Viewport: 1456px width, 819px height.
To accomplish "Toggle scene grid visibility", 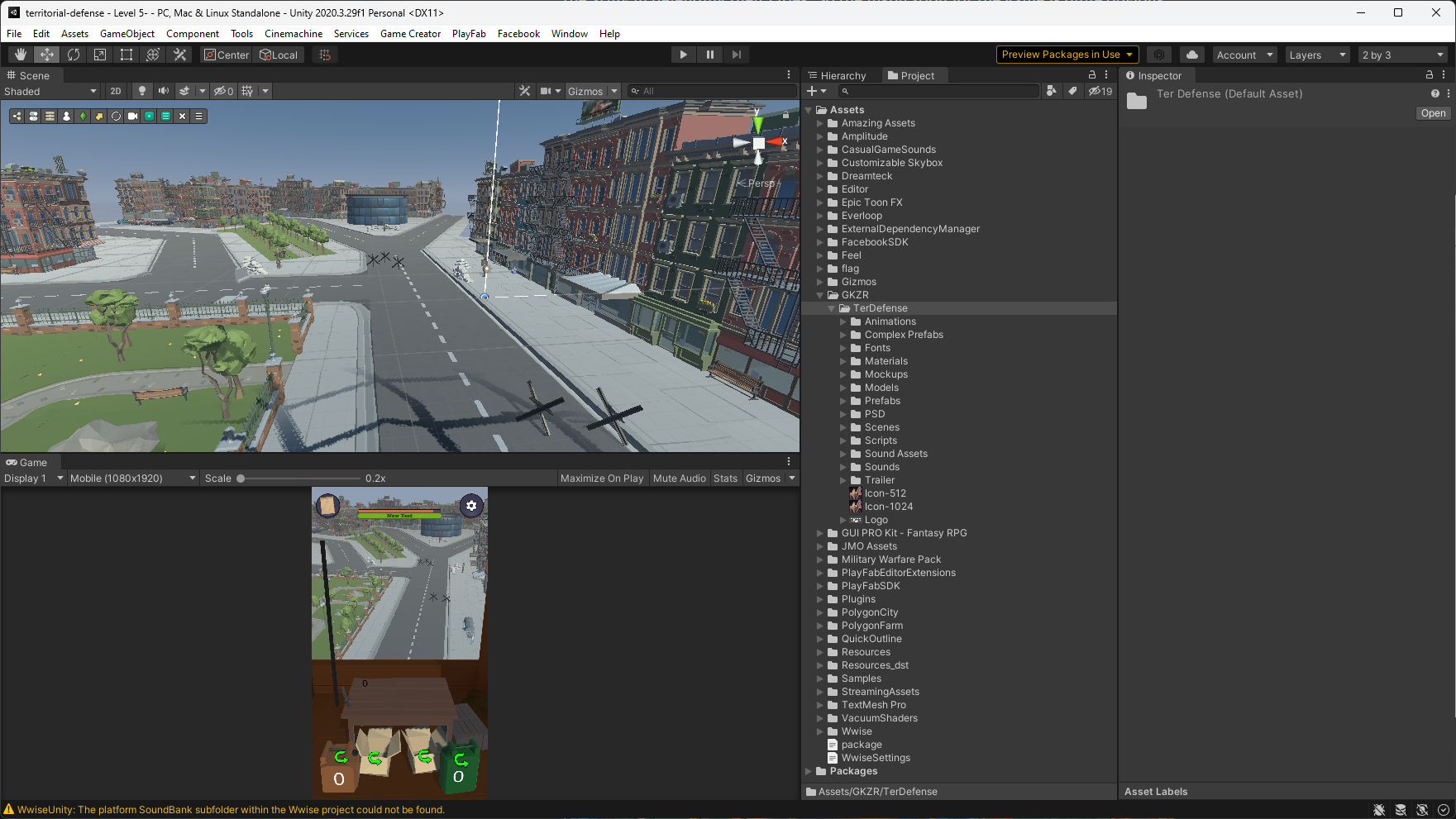I will click(x=247, y=91).
